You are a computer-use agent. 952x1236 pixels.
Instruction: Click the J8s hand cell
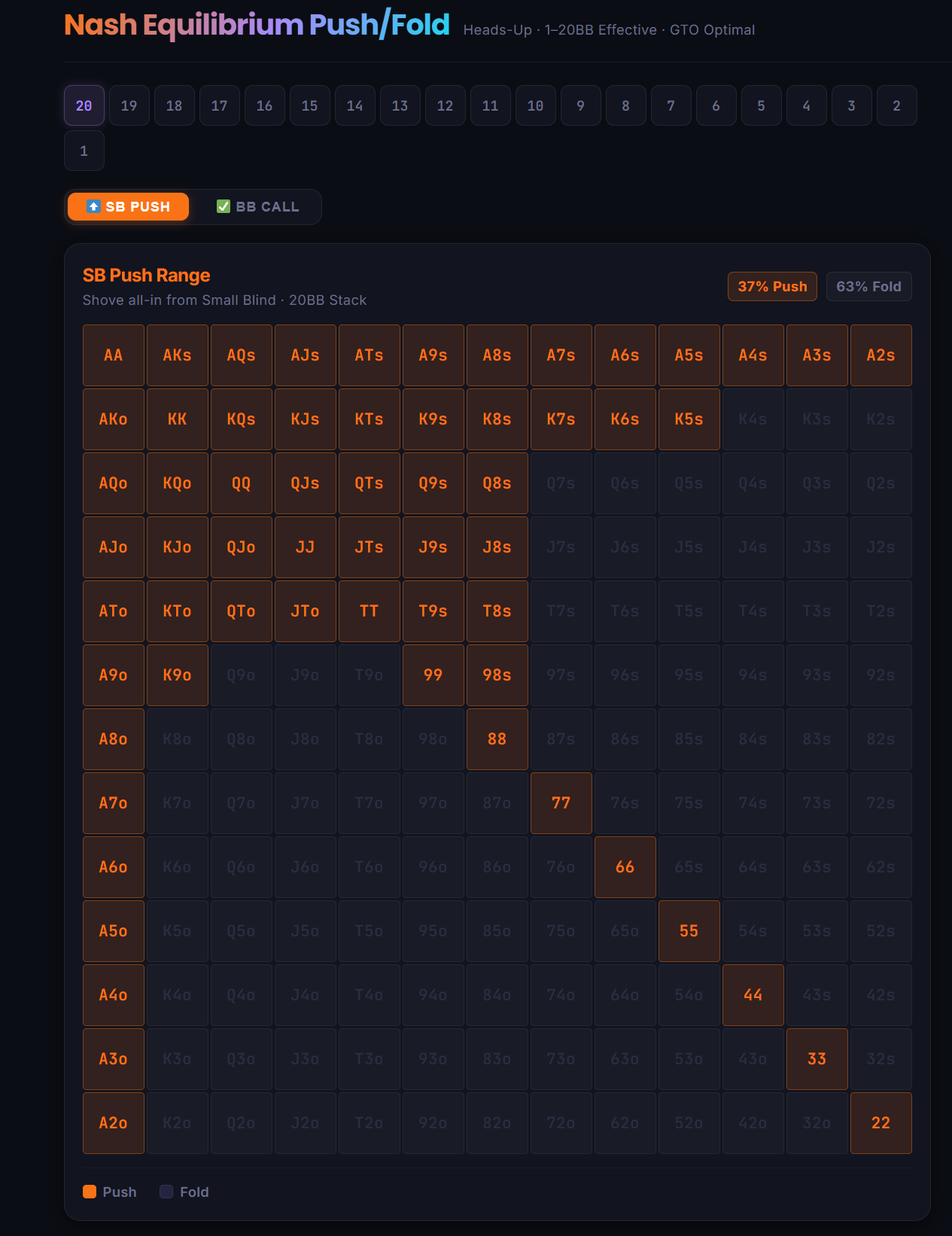click(x=497, y=547)
